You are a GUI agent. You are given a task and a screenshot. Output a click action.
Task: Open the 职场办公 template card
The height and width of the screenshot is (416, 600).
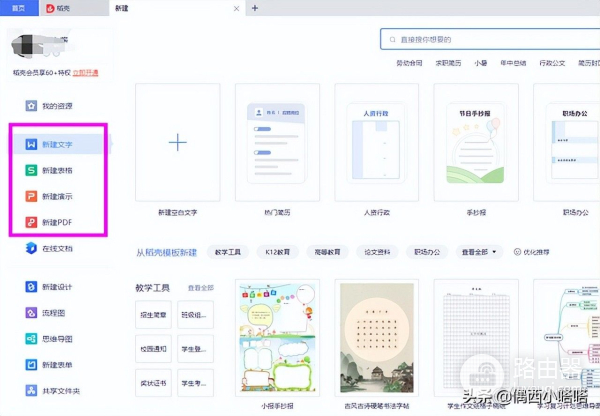pyautogui.click(x=567, y=142)
